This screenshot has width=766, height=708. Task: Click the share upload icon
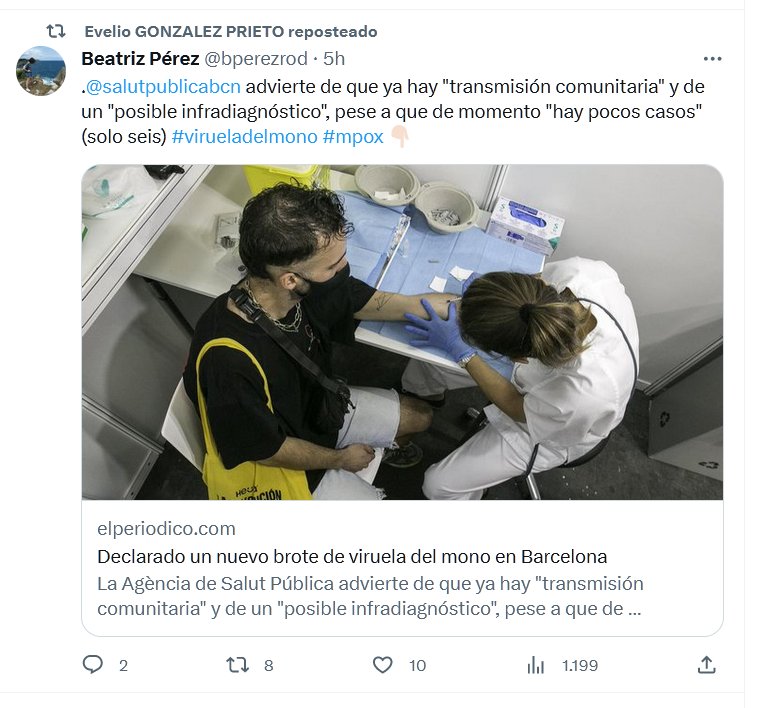(x=706, y=665)
